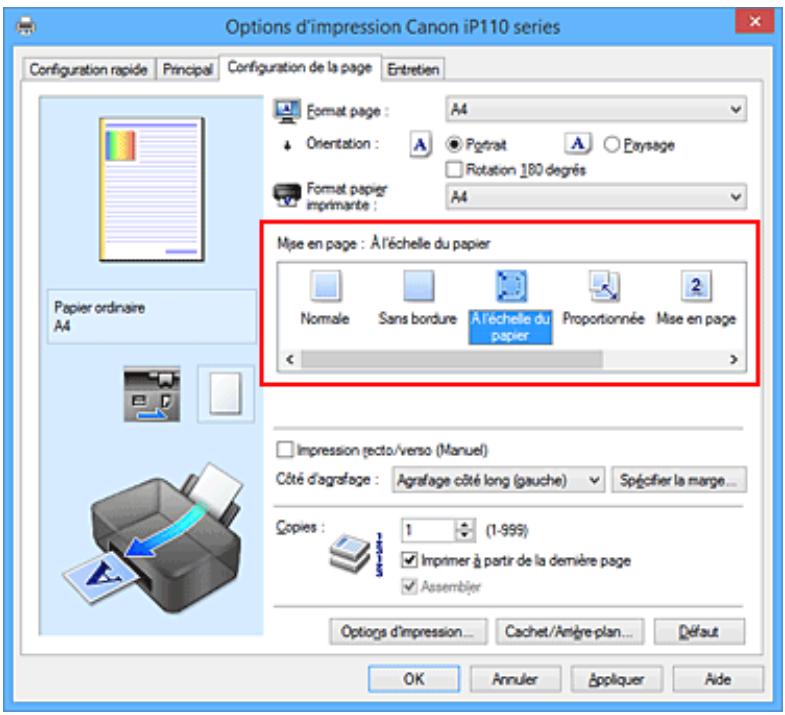Click the paper source tray icon
Image resolution: width=785 pixels, height=715 pixels.
(x=152, y=394)
